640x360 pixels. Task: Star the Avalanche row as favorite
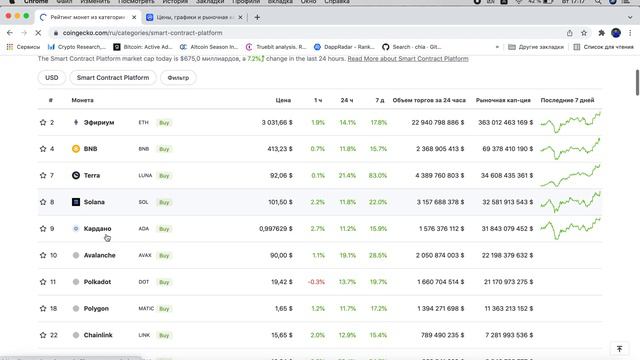[43, 255]
